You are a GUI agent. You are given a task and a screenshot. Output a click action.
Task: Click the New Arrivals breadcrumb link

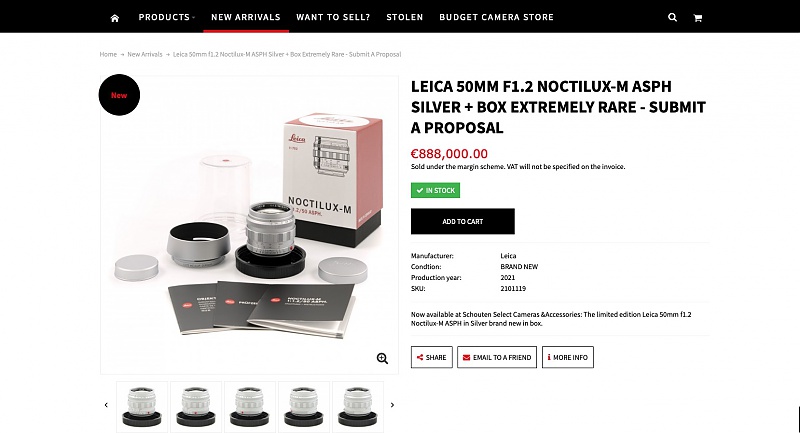click(x=145, y=54)
